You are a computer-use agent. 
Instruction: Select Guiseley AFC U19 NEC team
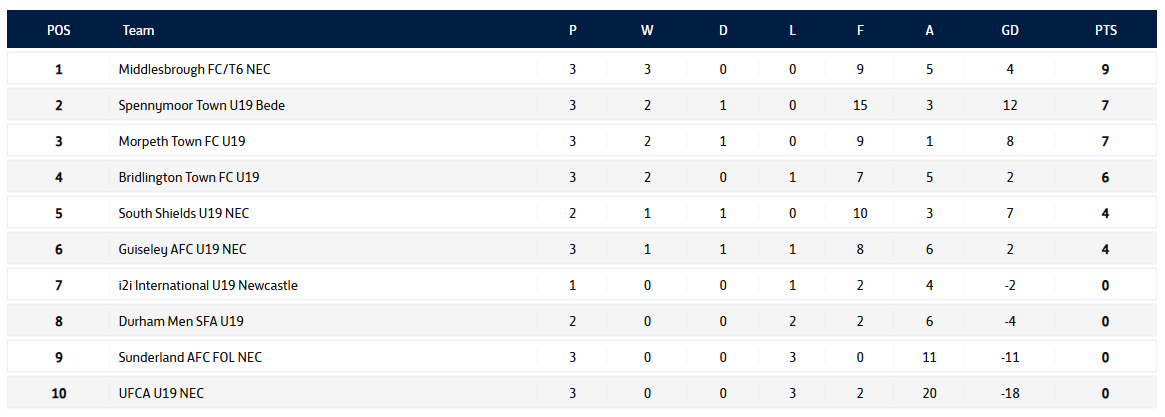pyautogui.click(x=182, y=249)
